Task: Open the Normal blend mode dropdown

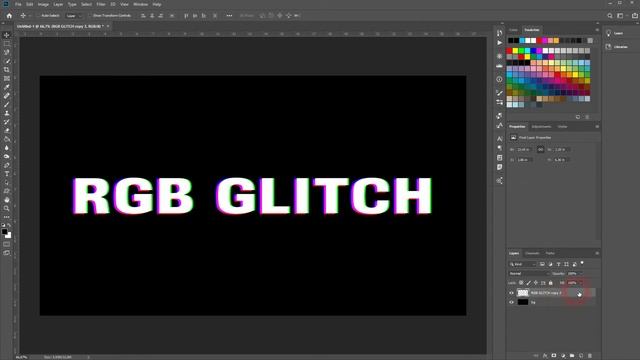Action: [528, 273]
